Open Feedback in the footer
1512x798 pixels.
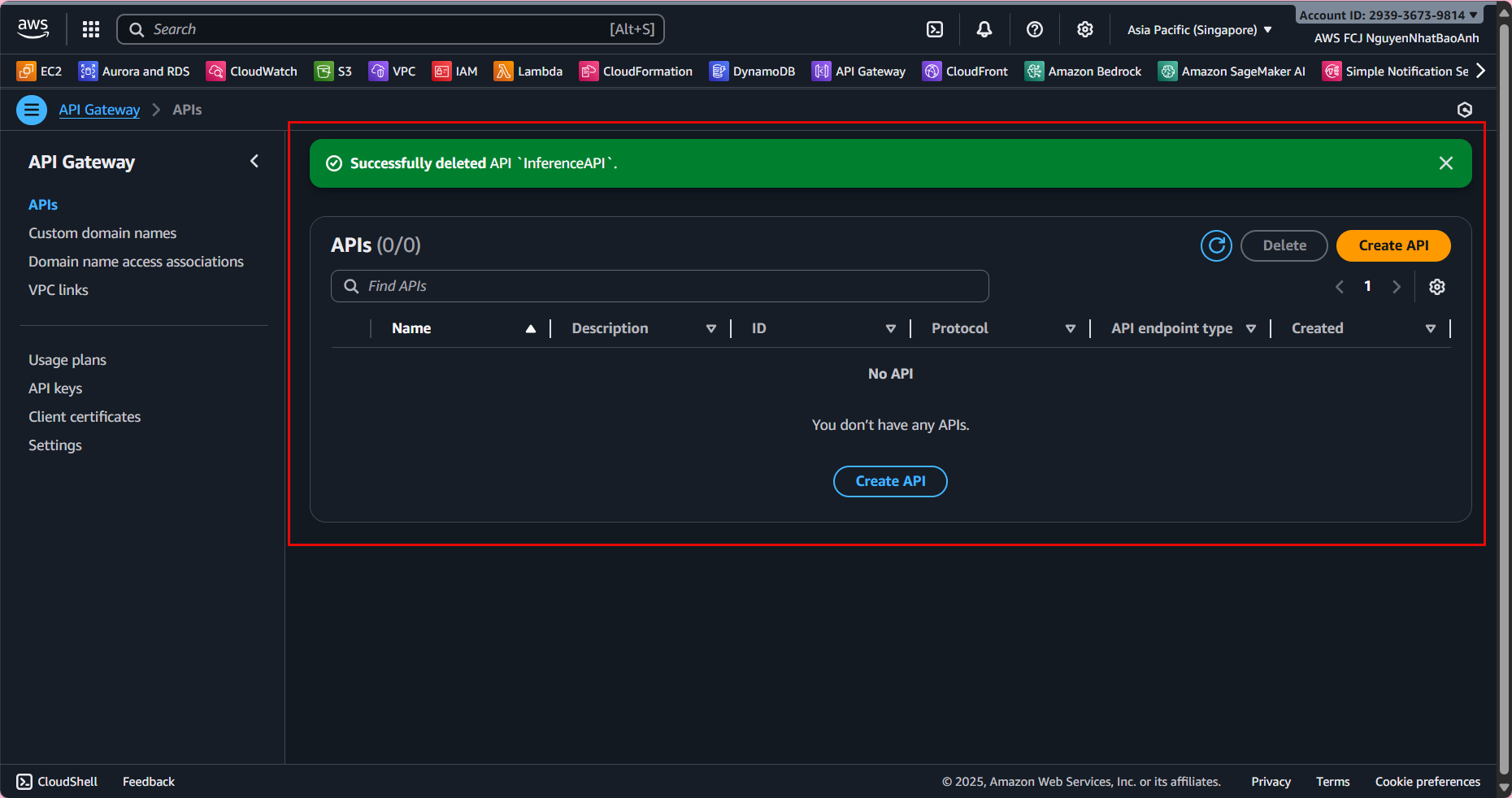[x=149, y=782]
